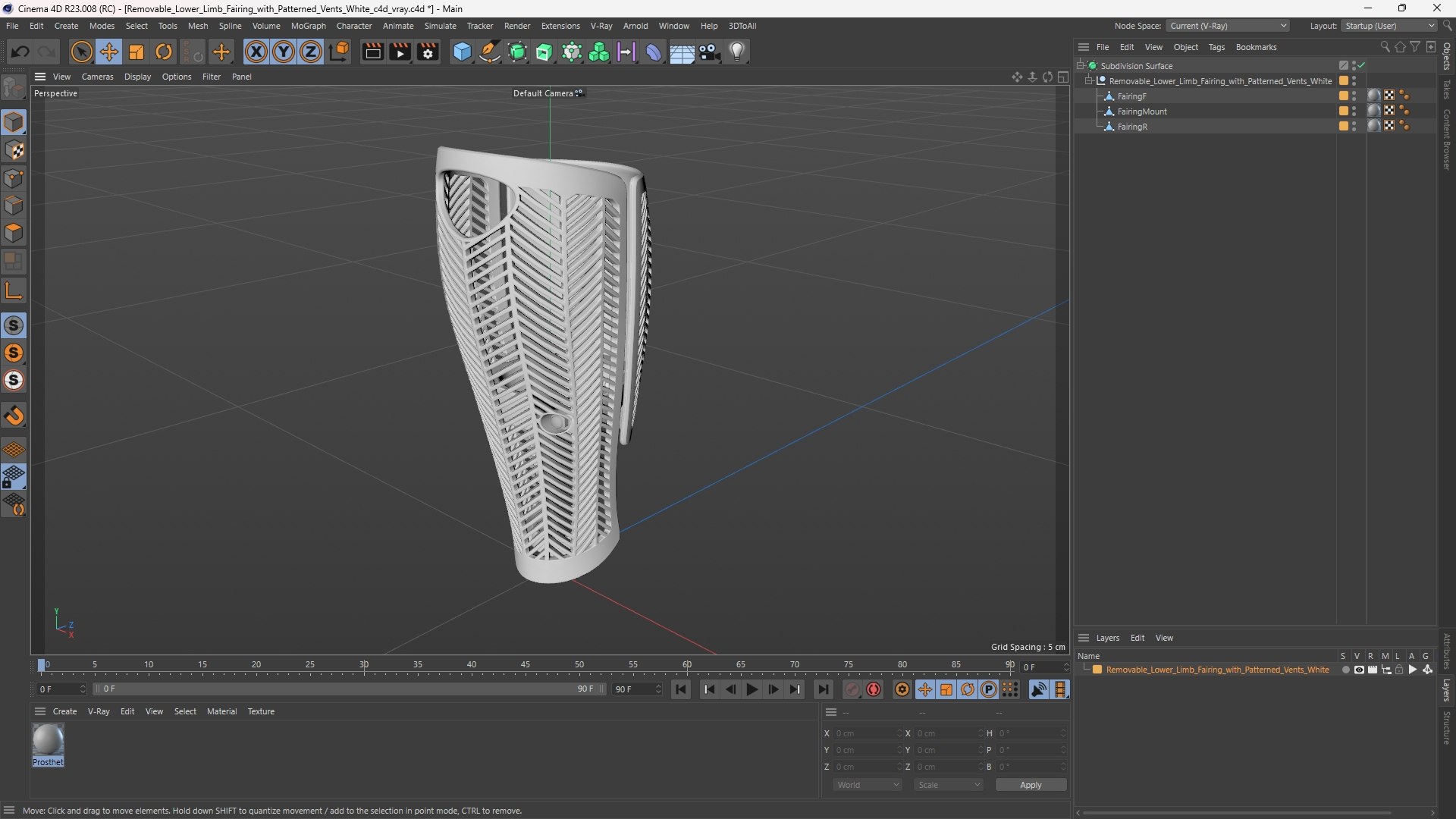Toggle X axis lock

256,52
